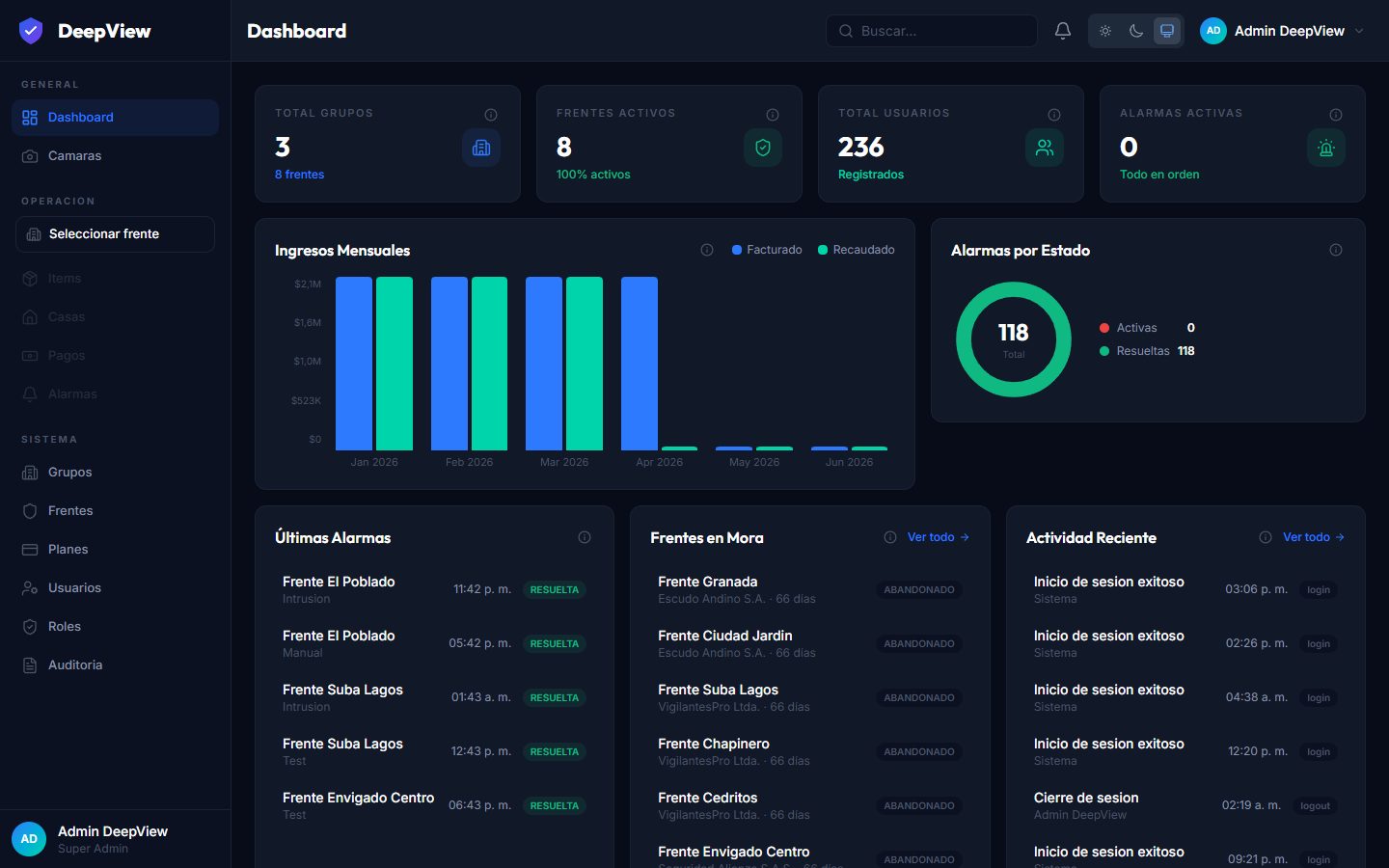Click the card icon beside Planes
The image size is (1389, 868).
pos(30,550)
